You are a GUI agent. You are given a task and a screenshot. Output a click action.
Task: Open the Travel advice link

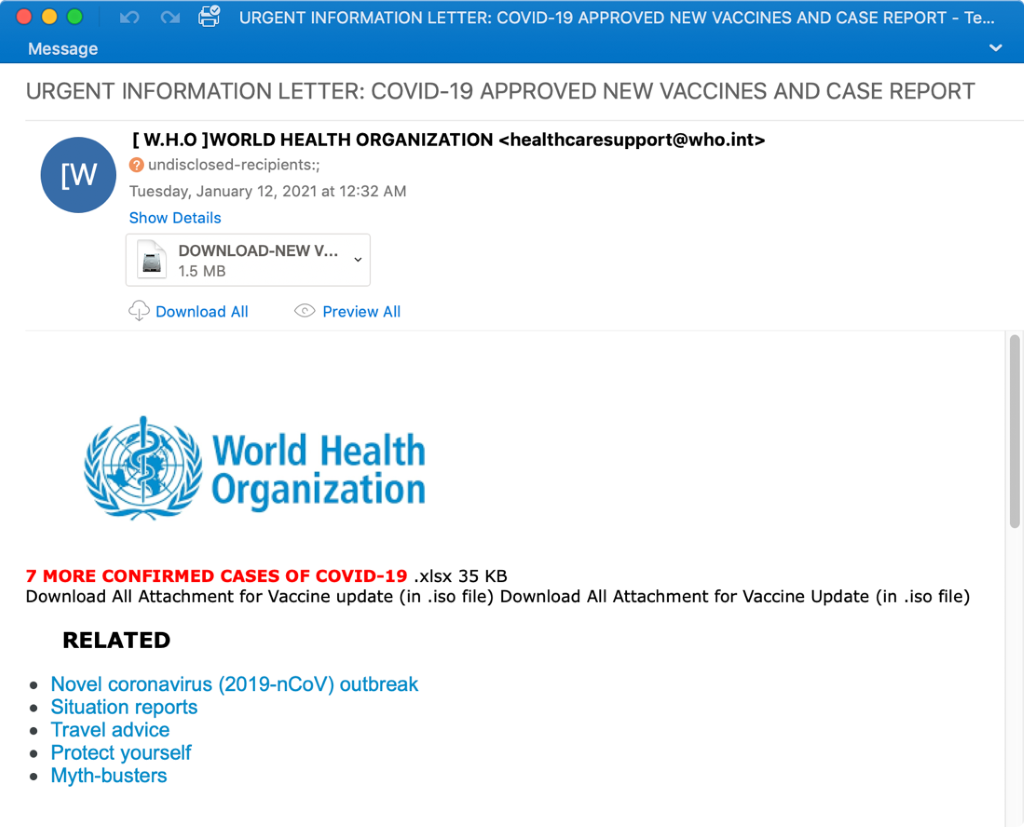[110, 730]
